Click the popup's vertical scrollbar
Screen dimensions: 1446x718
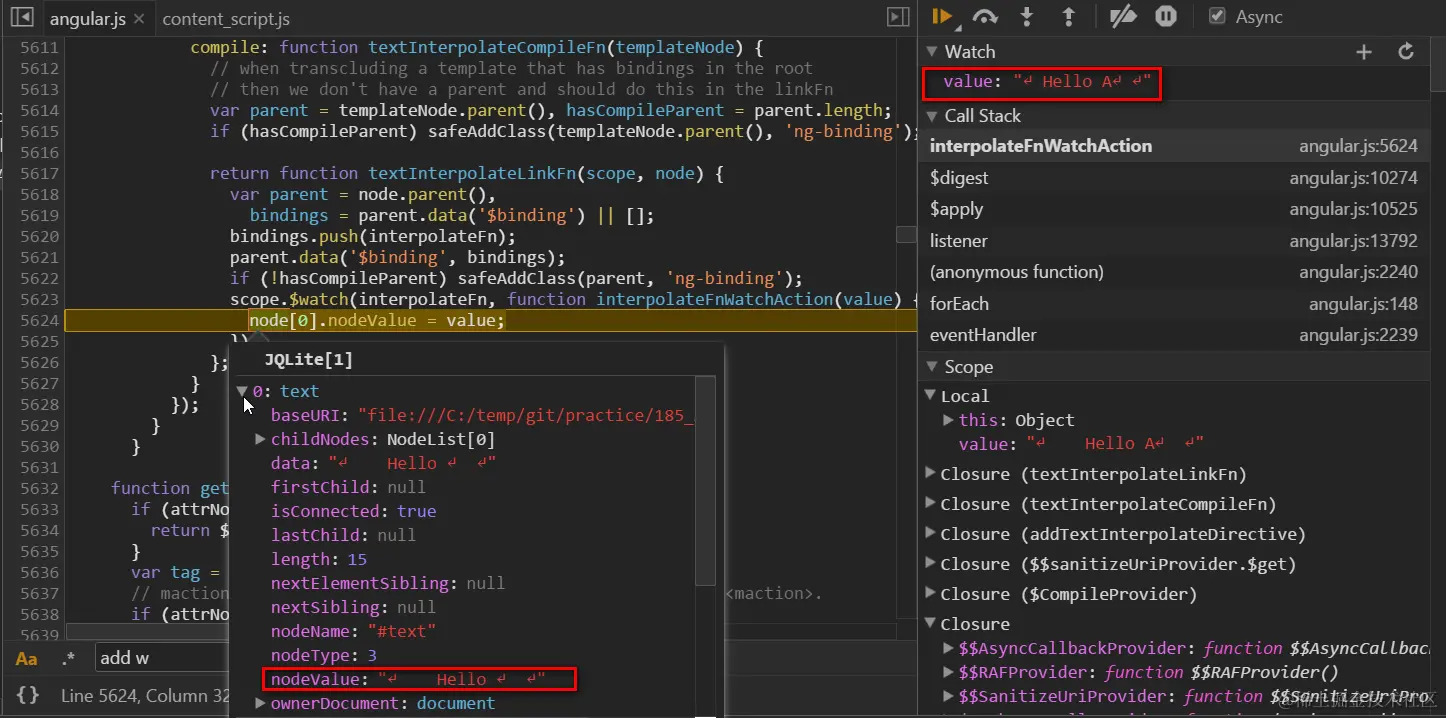click(x=706, y=480)
